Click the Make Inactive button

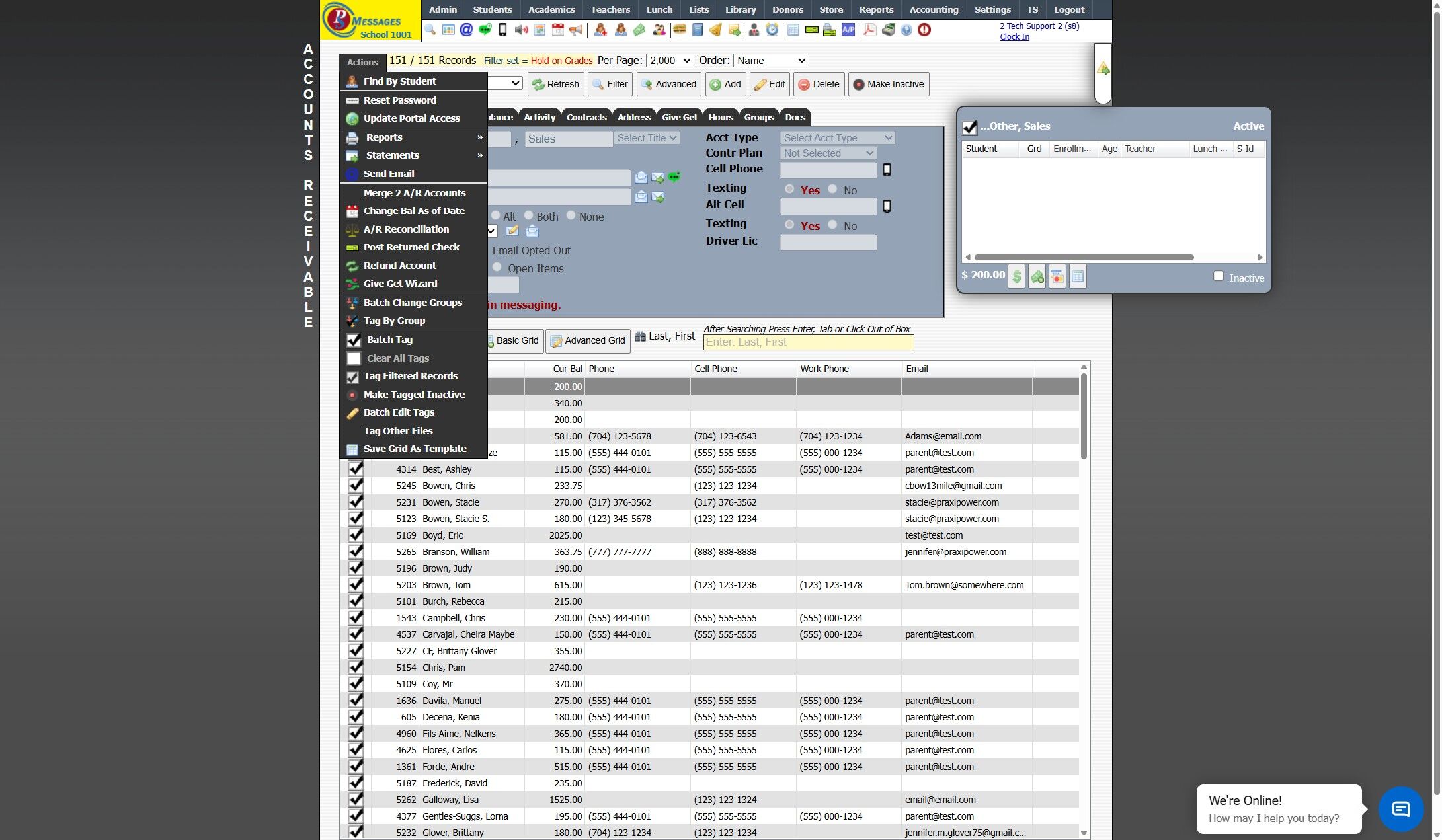pos(889,85)
